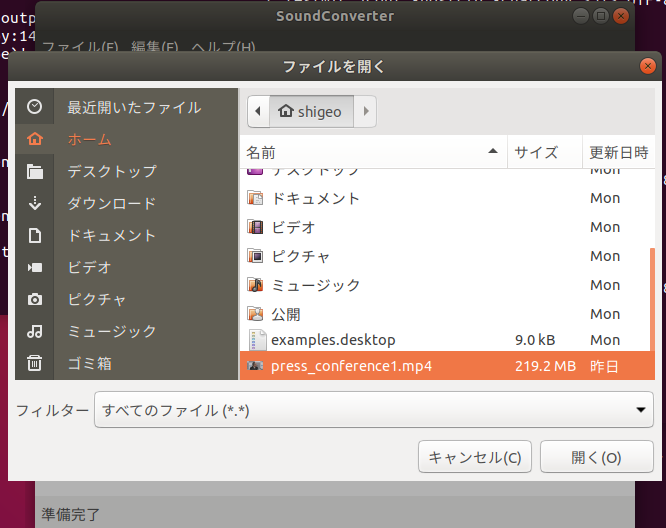Viewport: 666px width, 528px height.
Task: Click the 準備完了 status bar text
Action: pos(71,514)
